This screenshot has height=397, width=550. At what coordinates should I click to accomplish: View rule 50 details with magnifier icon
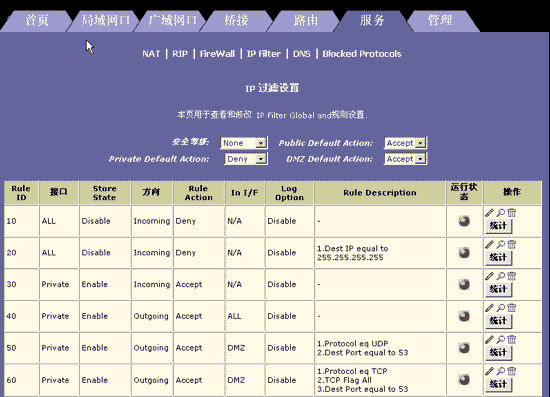[501, 339]
